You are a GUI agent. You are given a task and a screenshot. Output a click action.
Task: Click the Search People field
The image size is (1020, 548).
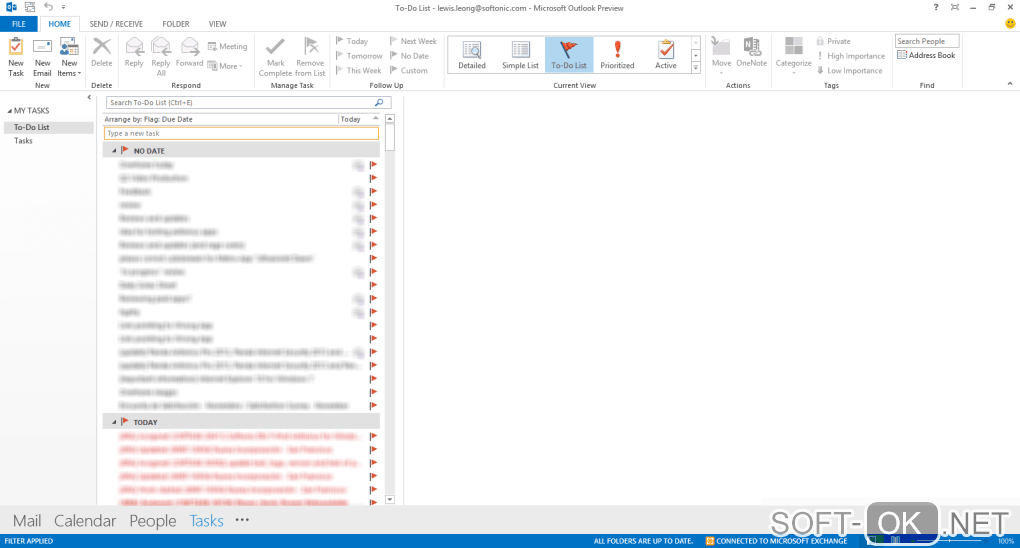pos(926,41)
